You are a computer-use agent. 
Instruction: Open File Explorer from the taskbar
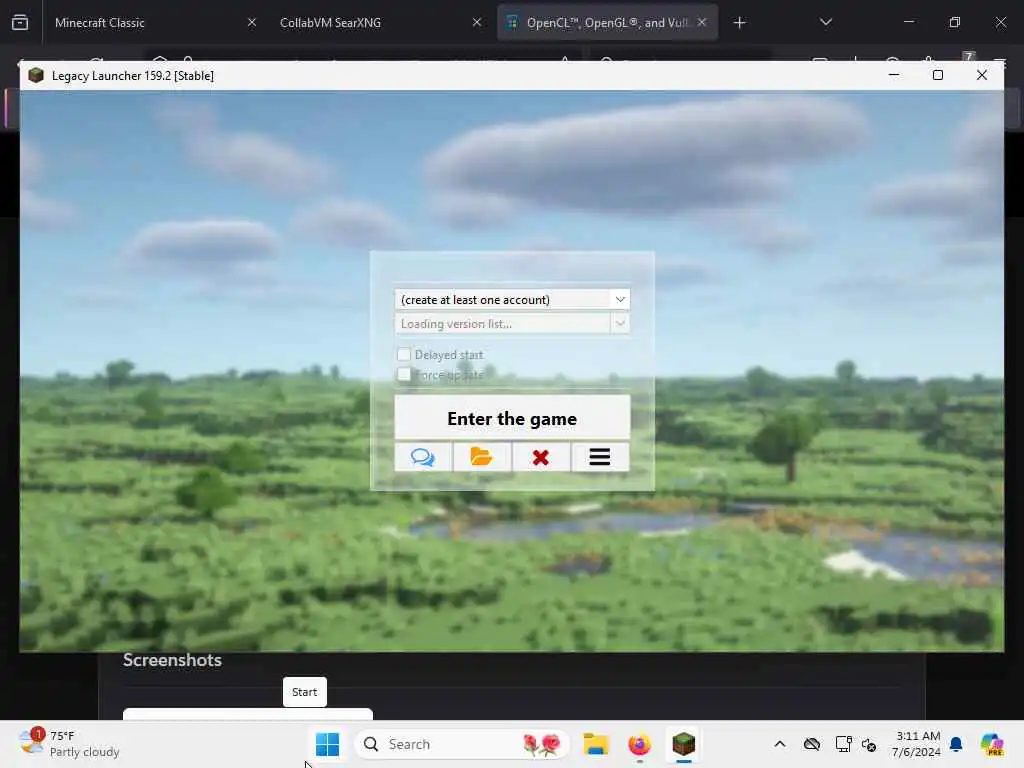click(x=596, y=744)
